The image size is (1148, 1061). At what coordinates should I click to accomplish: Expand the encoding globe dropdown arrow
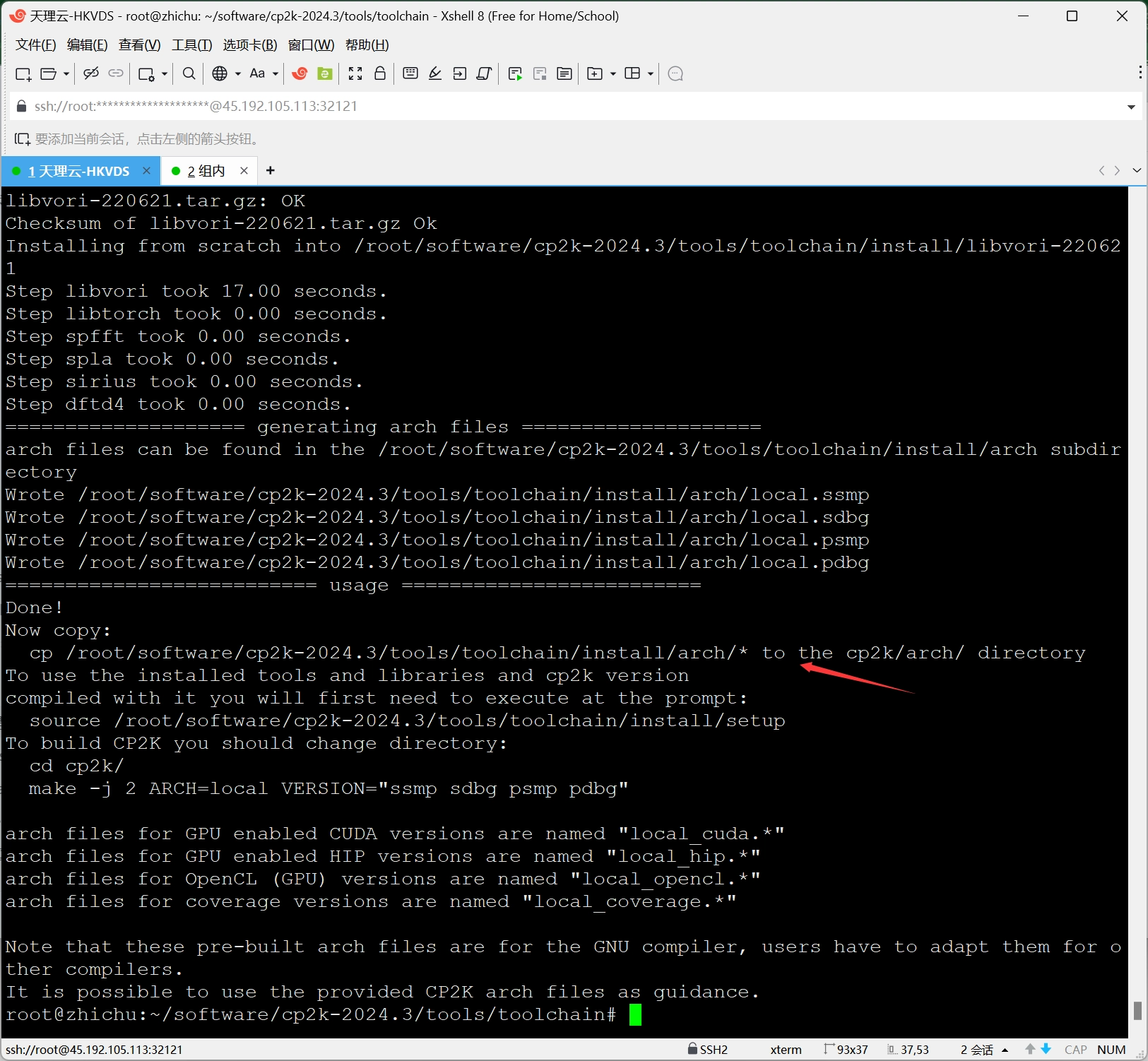click(238, 73)
